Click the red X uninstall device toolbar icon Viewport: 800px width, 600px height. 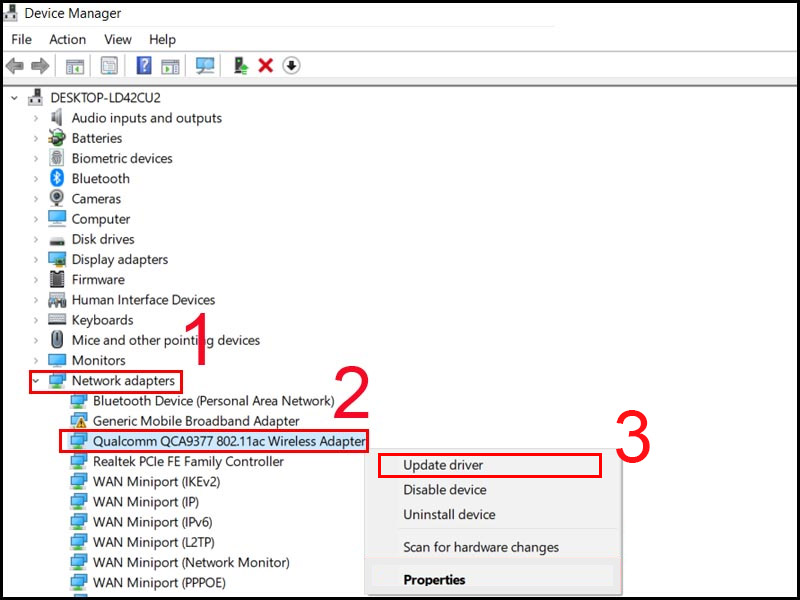click(266, 66)
